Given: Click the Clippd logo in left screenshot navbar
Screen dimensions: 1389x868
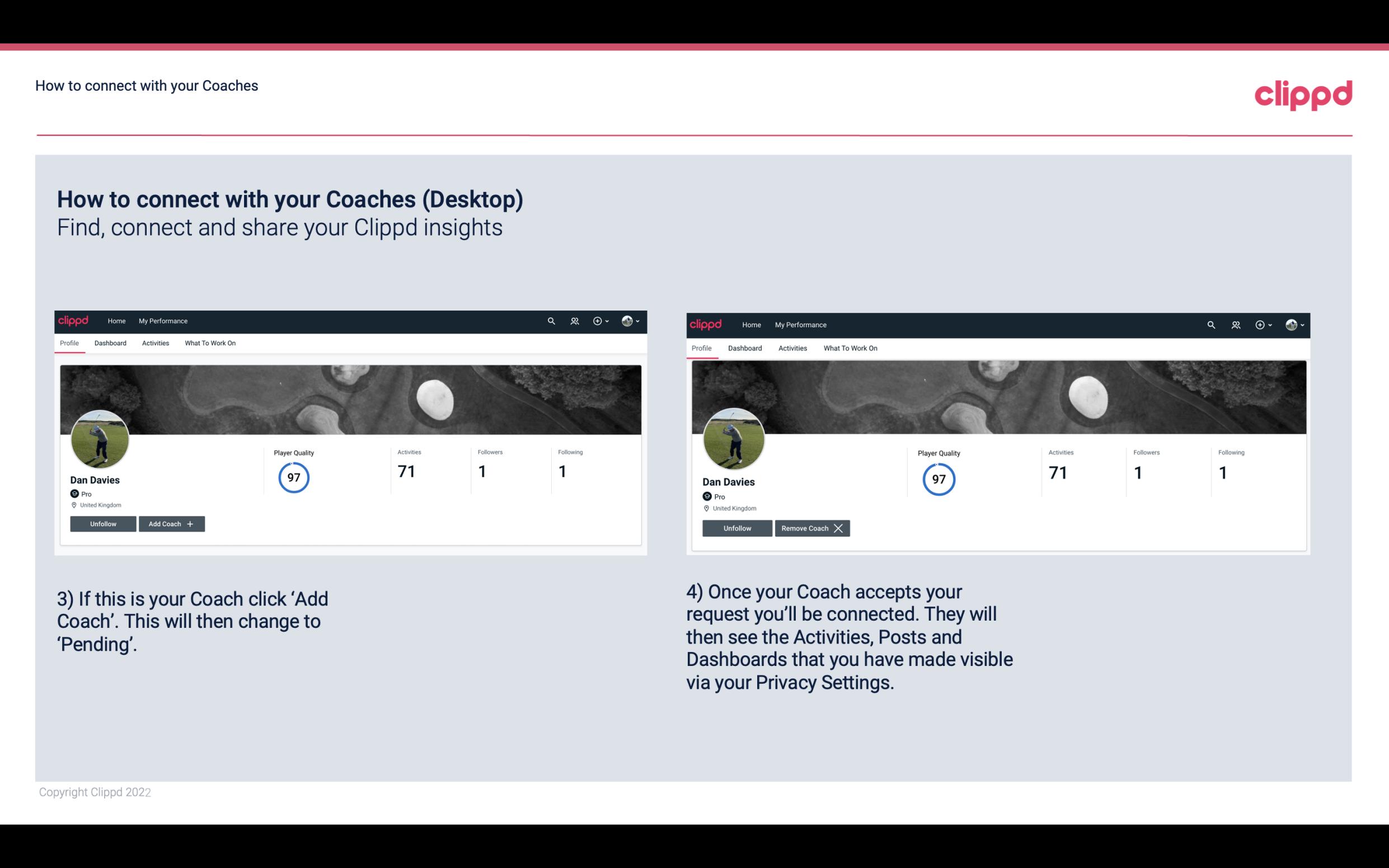Looking at the screenshot, I should (x=74, y=320).
